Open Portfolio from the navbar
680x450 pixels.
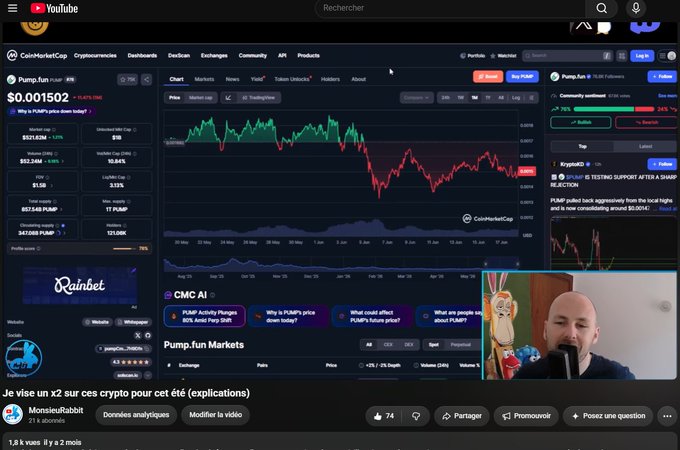point(472,55)
